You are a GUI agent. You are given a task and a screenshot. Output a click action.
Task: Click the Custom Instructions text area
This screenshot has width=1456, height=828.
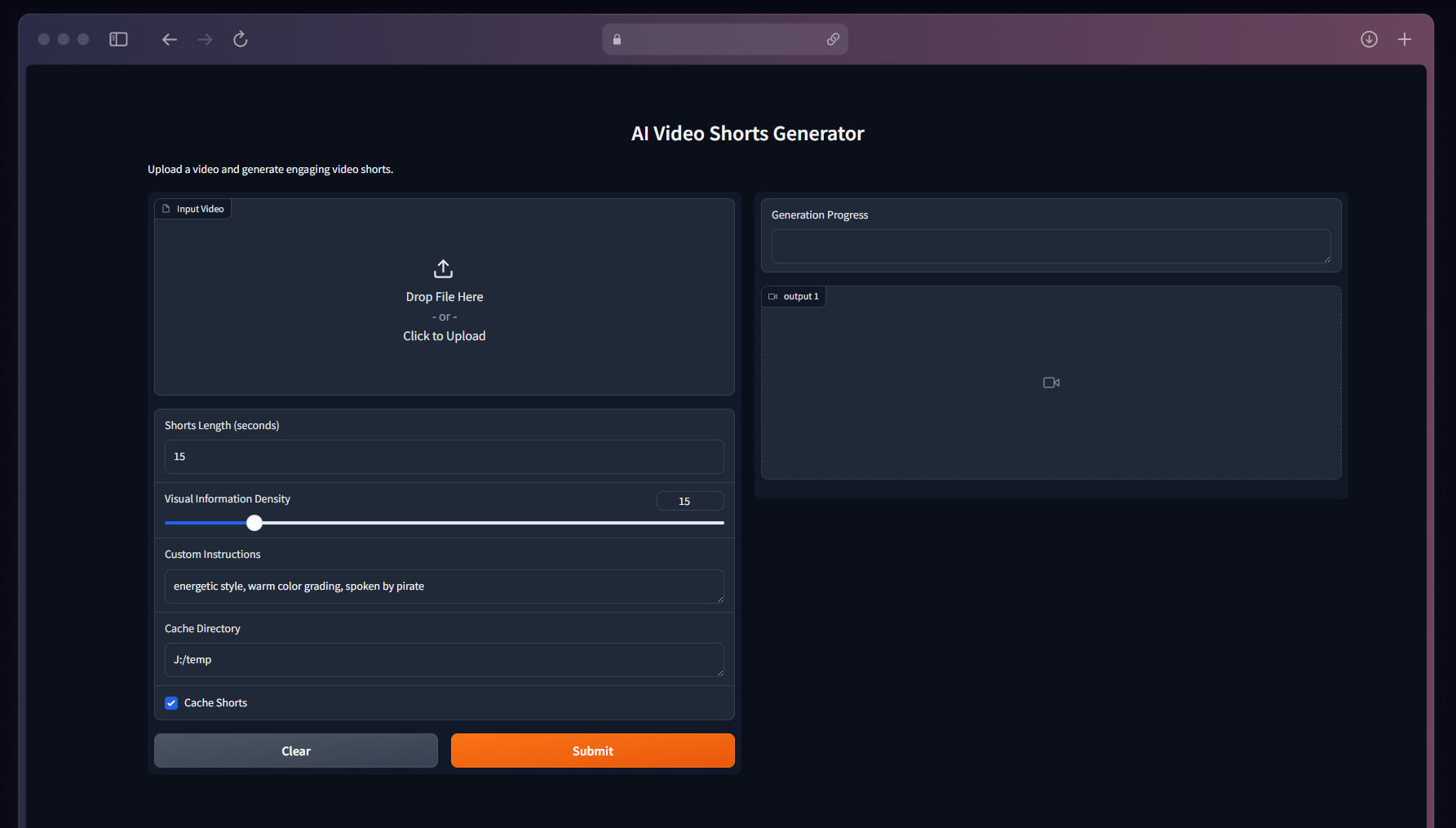tap(444, 586)
